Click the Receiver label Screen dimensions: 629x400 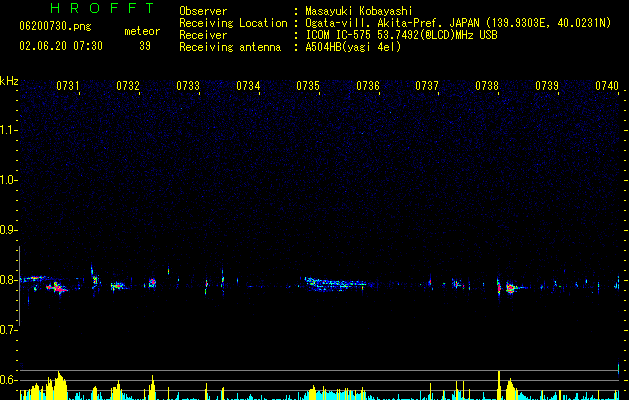tap(203, 35)
